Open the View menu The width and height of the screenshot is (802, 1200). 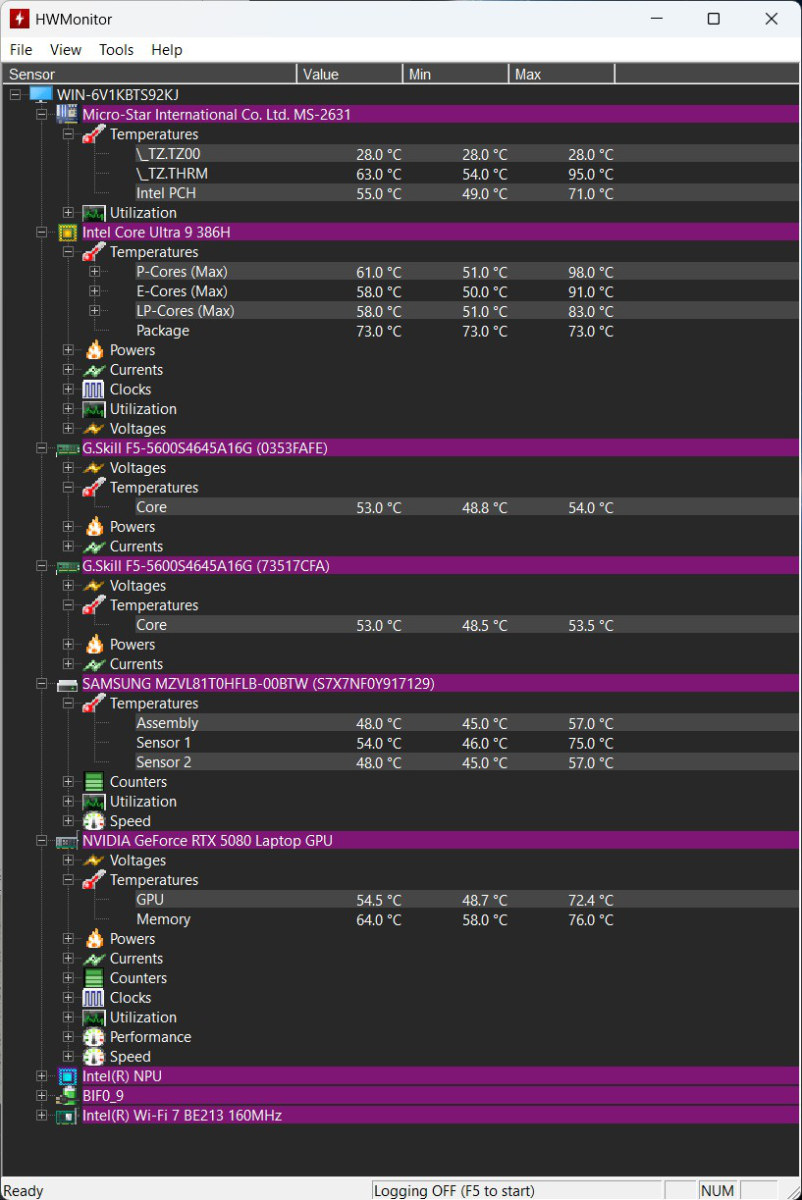(x=66, y=50)
